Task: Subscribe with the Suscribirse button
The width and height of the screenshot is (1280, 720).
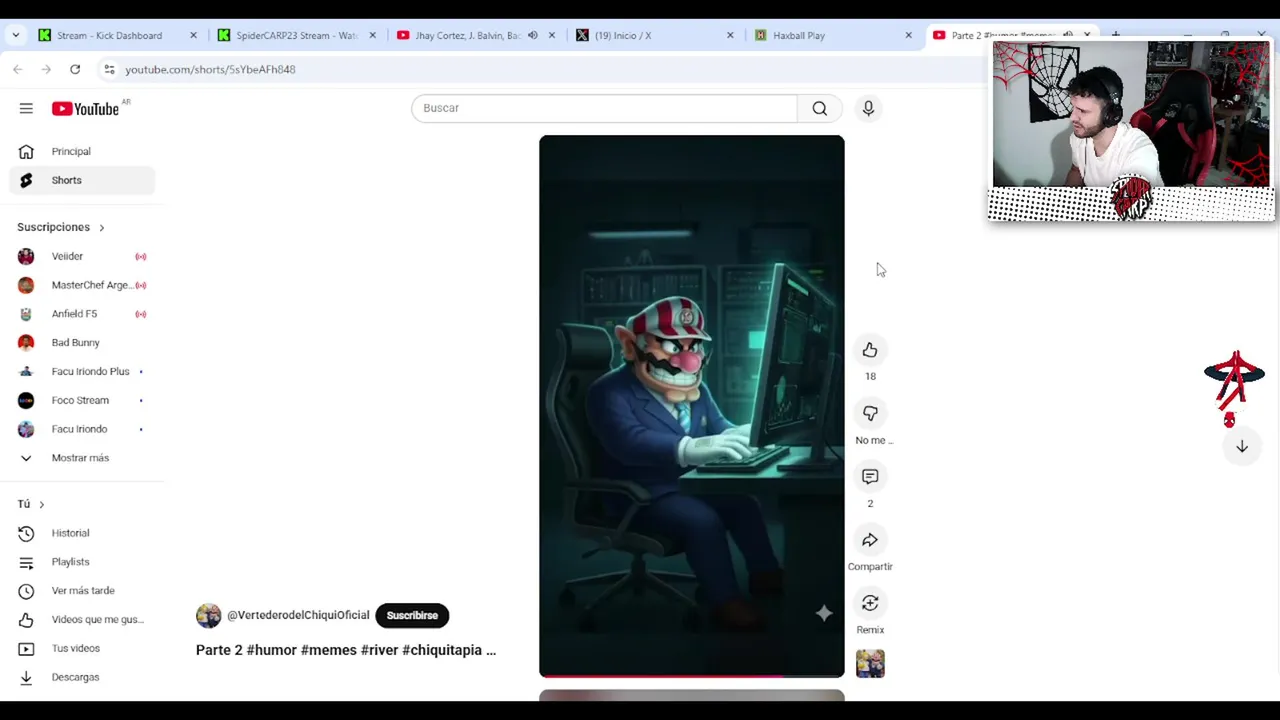Action: tap(412, 615)
